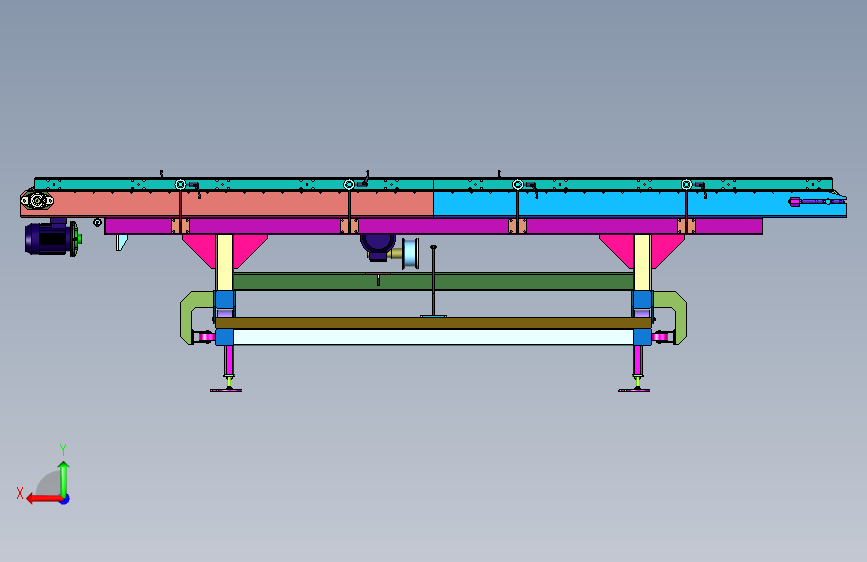Select the purple drive unit beneath the magenta beam
The image size is (867, 562).
tap(378, 247)
